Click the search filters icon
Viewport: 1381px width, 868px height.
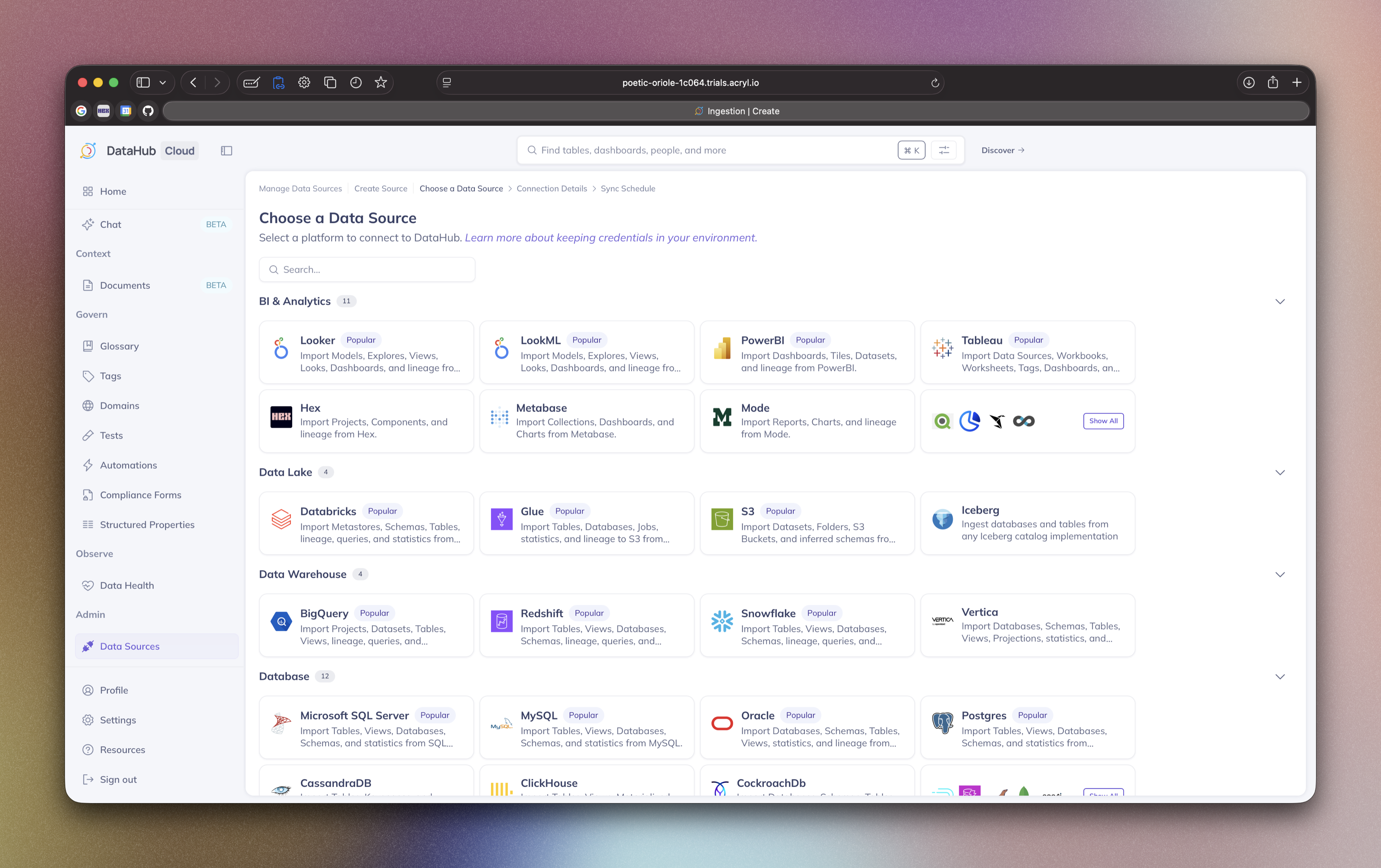pyautogui.click(x=943, y=150)
